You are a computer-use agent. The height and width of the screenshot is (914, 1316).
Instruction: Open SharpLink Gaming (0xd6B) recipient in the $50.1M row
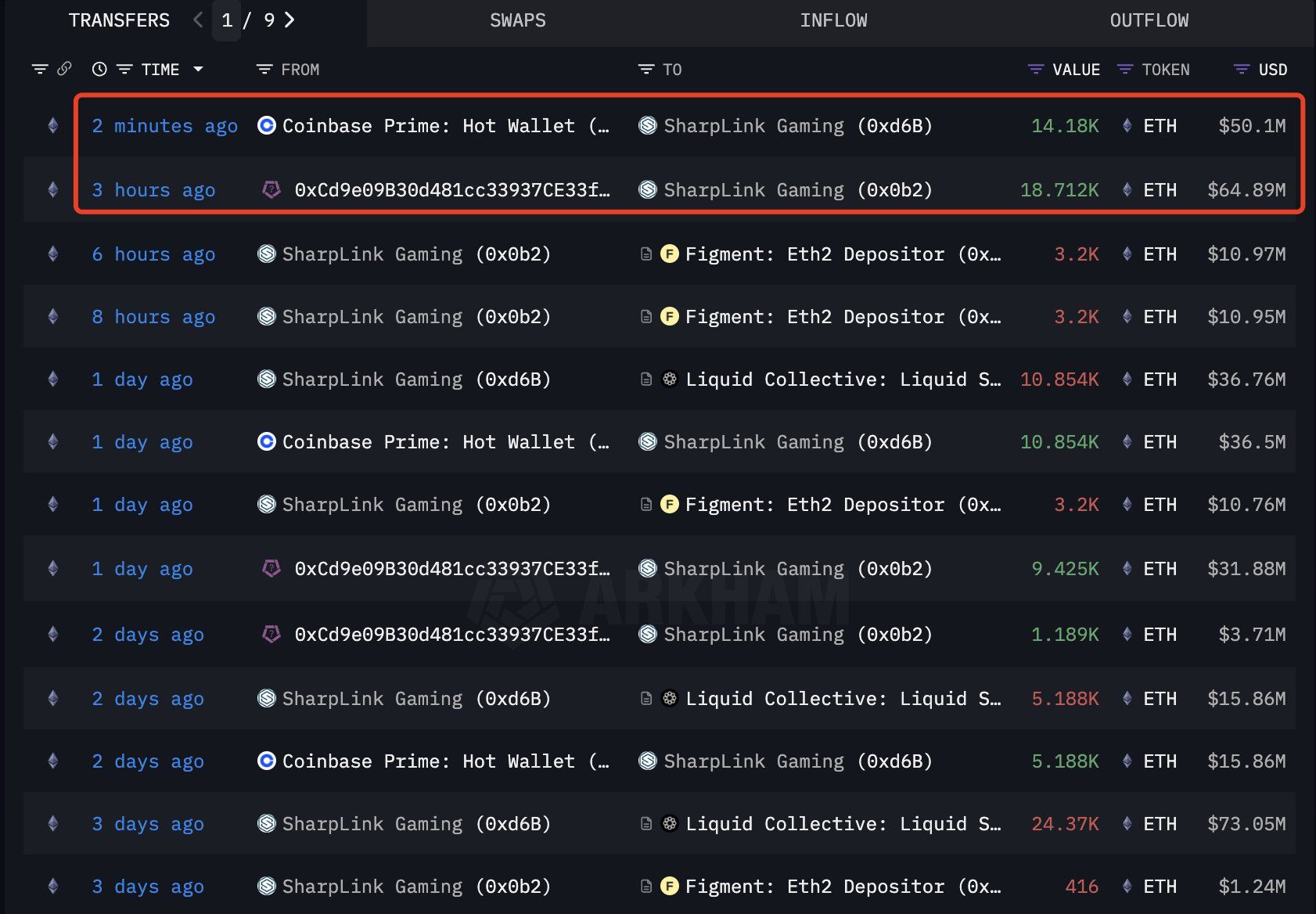[798, 126]
